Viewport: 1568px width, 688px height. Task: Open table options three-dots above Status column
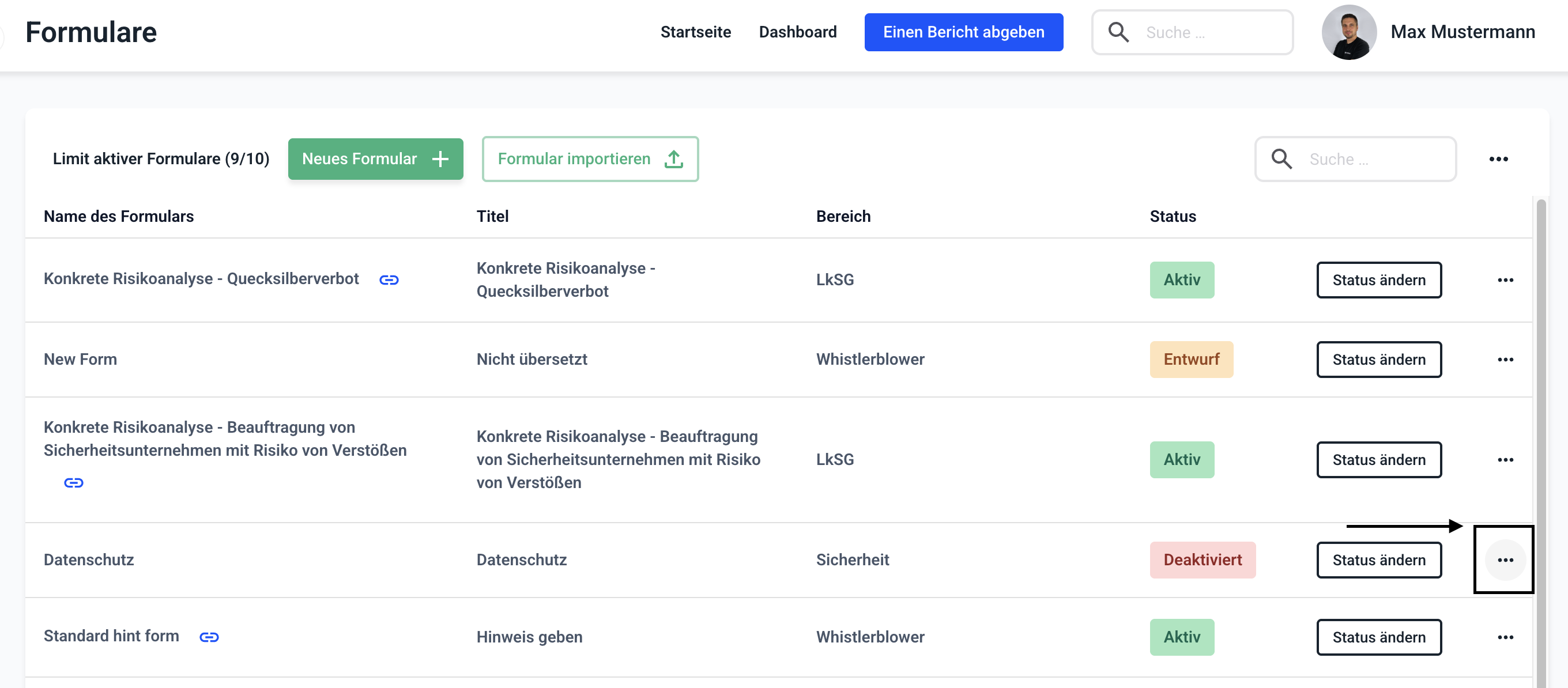(x=1498, y=159)
